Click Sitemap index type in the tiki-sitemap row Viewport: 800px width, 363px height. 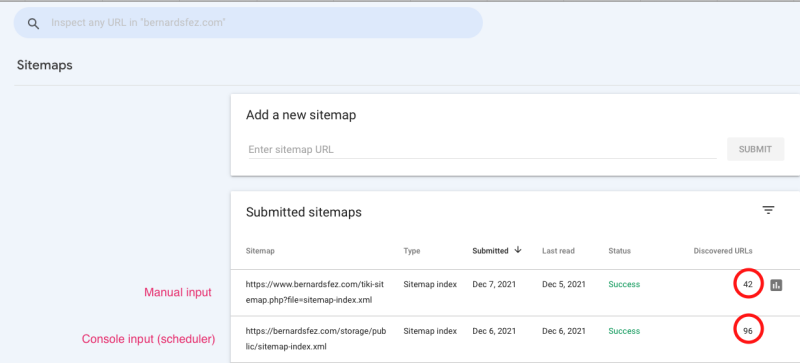[x=430, y=284]
